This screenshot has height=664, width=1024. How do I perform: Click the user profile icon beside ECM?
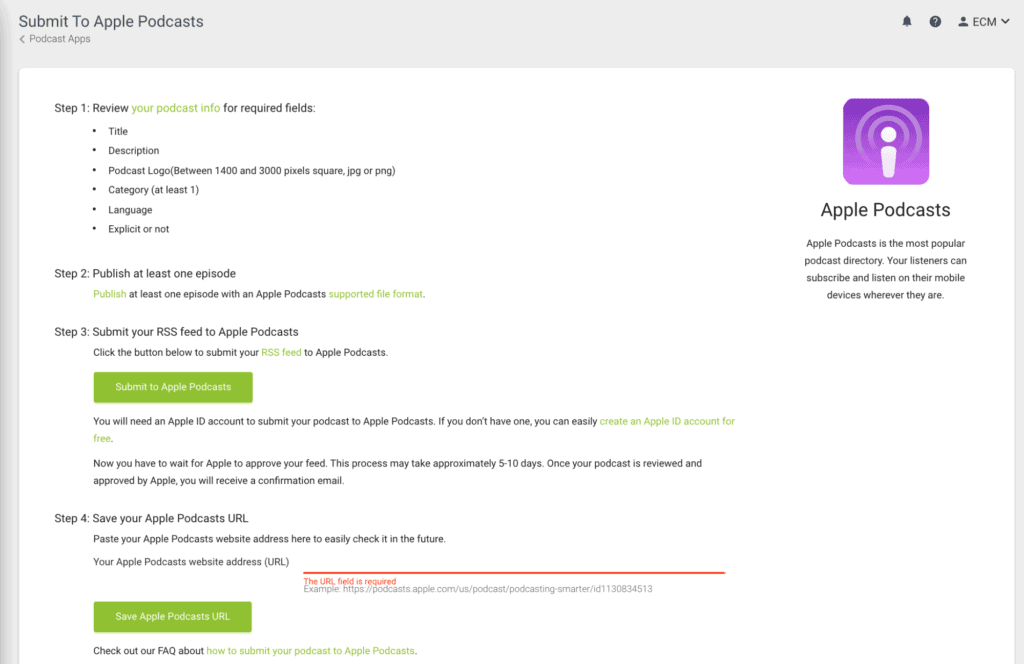click(x=963, y=22)
